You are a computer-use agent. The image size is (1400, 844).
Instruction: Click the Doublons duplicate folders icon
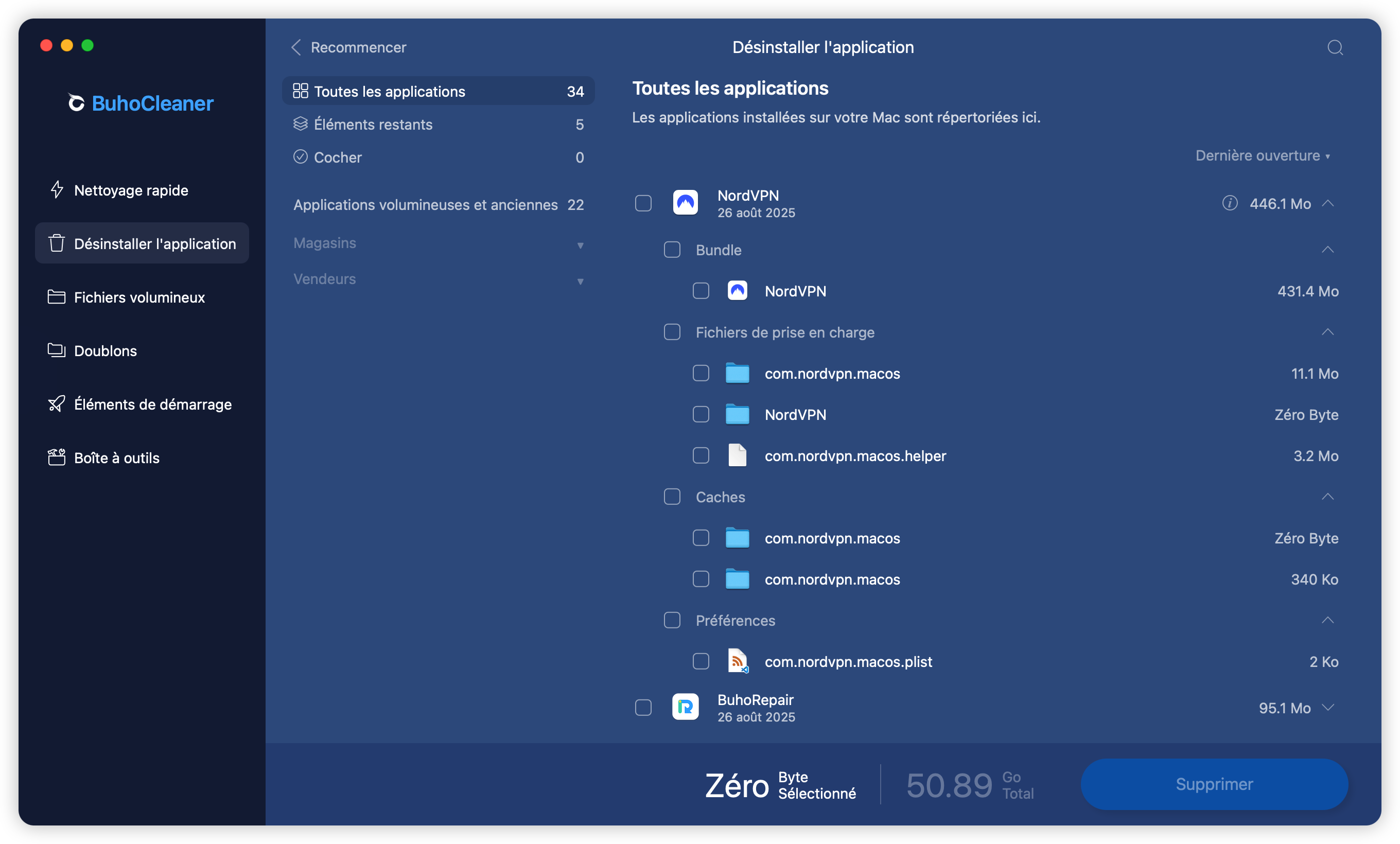(x=56, y=350)
